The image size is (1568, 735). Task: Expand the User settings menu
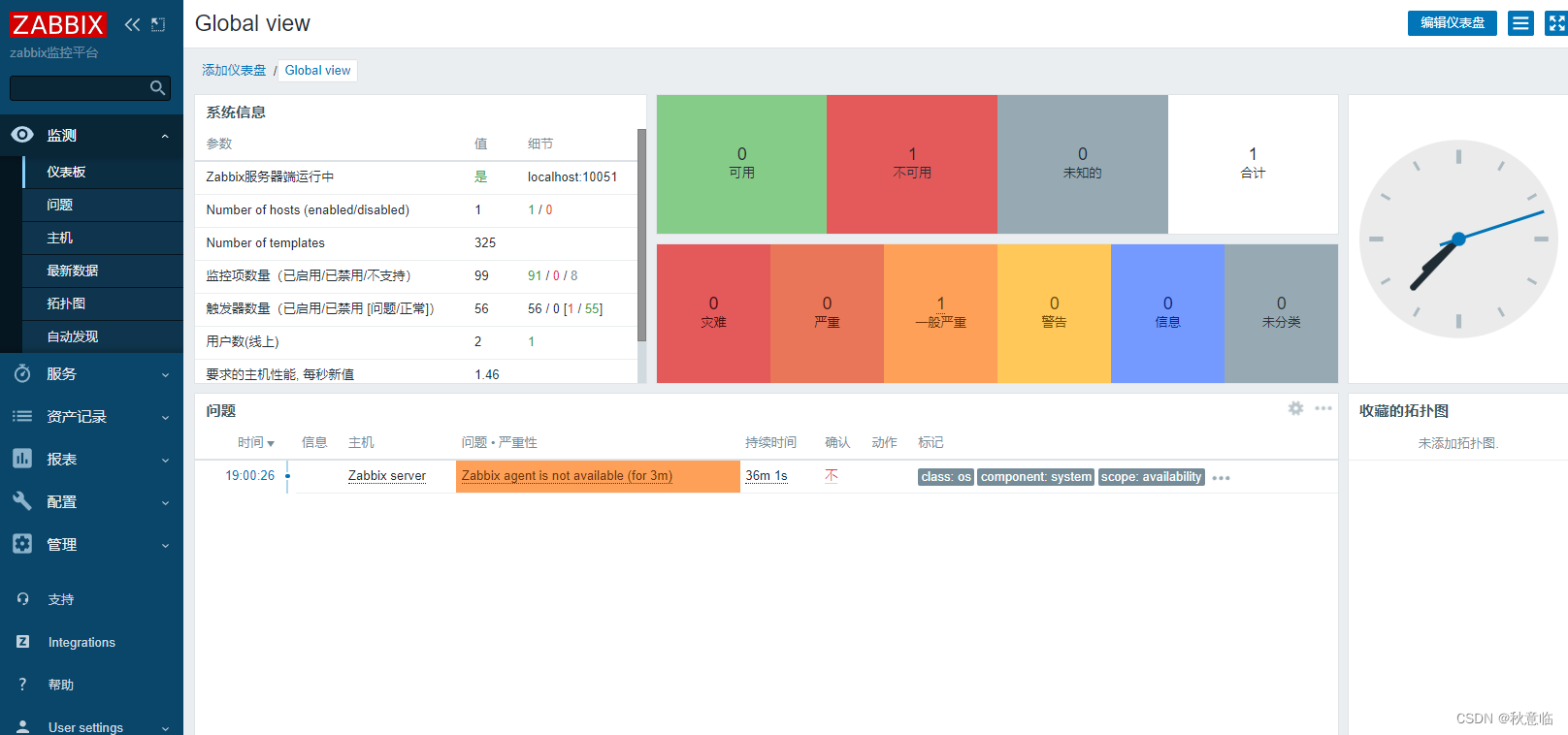click(165, 728)
